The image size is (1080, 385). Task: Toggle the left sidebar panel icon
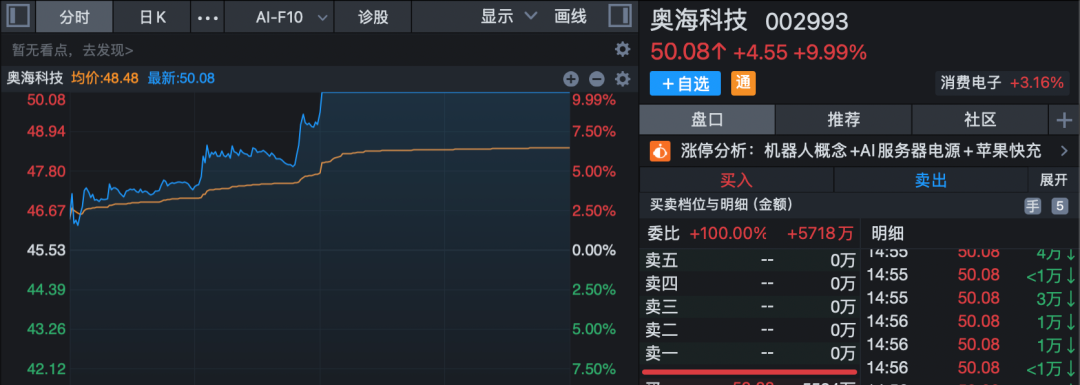point(18,16)
